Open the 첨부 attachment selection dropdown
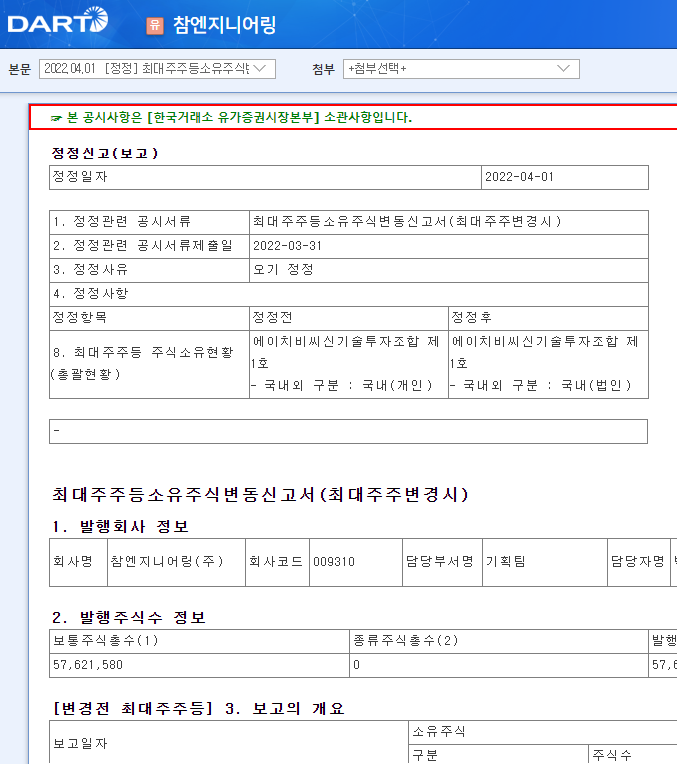Viewport: 677px width, 764px height. click(x=461, y=69)
